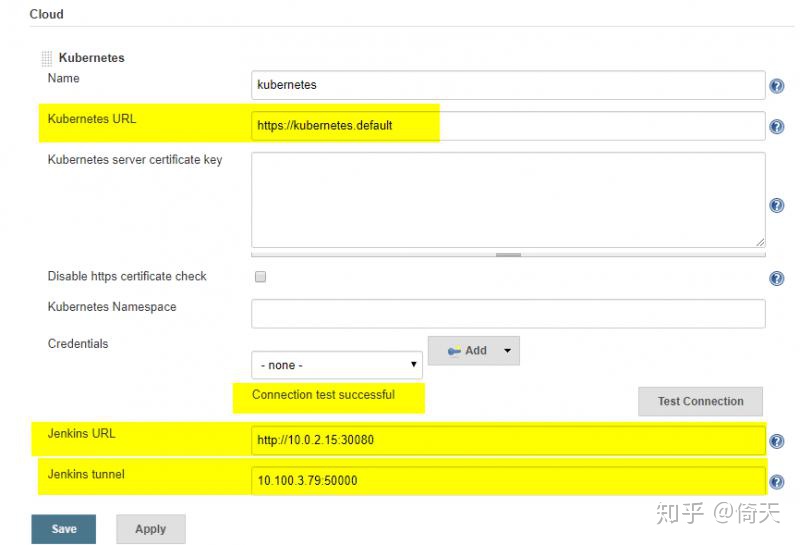The height and width of the screenshot is (545, 800).
Task: Open the Credentials '- none -' dropdown
Action: (x=337, y=365)
